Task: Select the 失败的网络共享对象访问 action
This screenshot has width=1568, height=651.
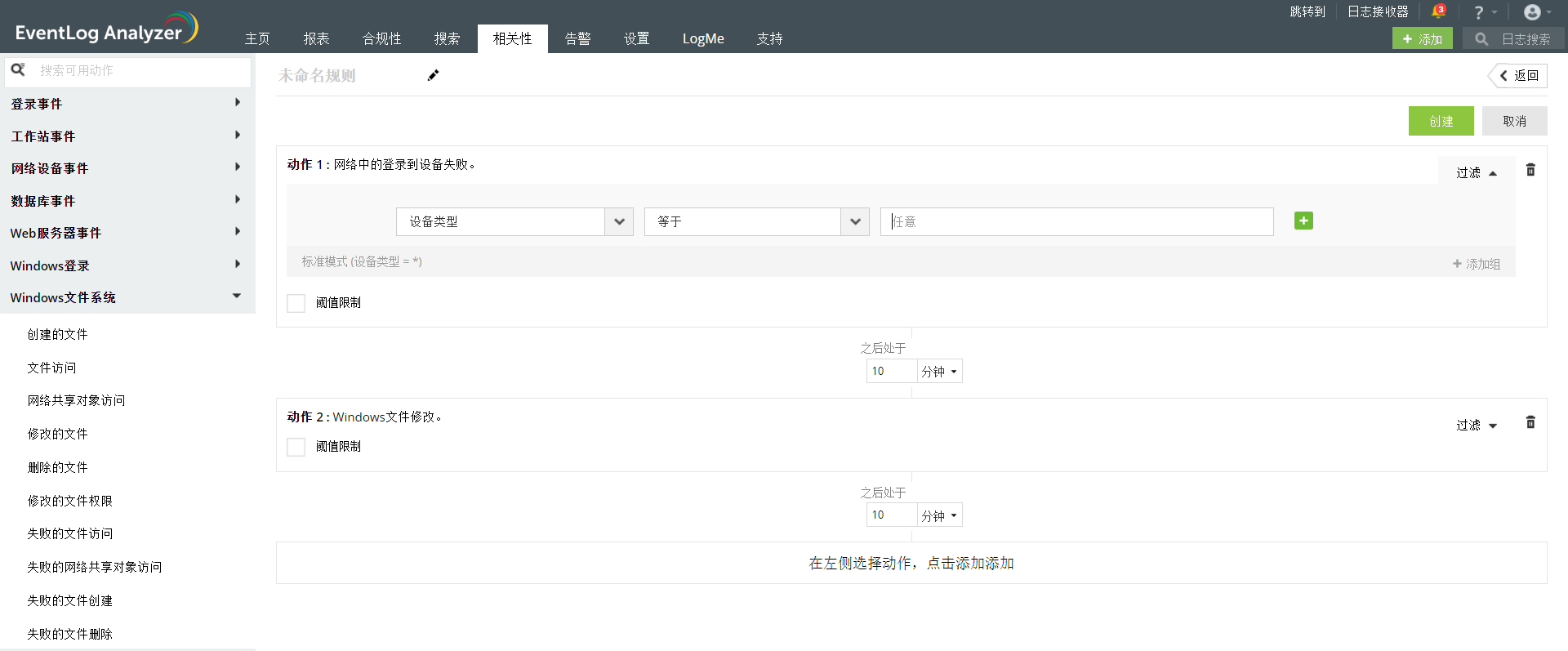Action: [94, 567]
